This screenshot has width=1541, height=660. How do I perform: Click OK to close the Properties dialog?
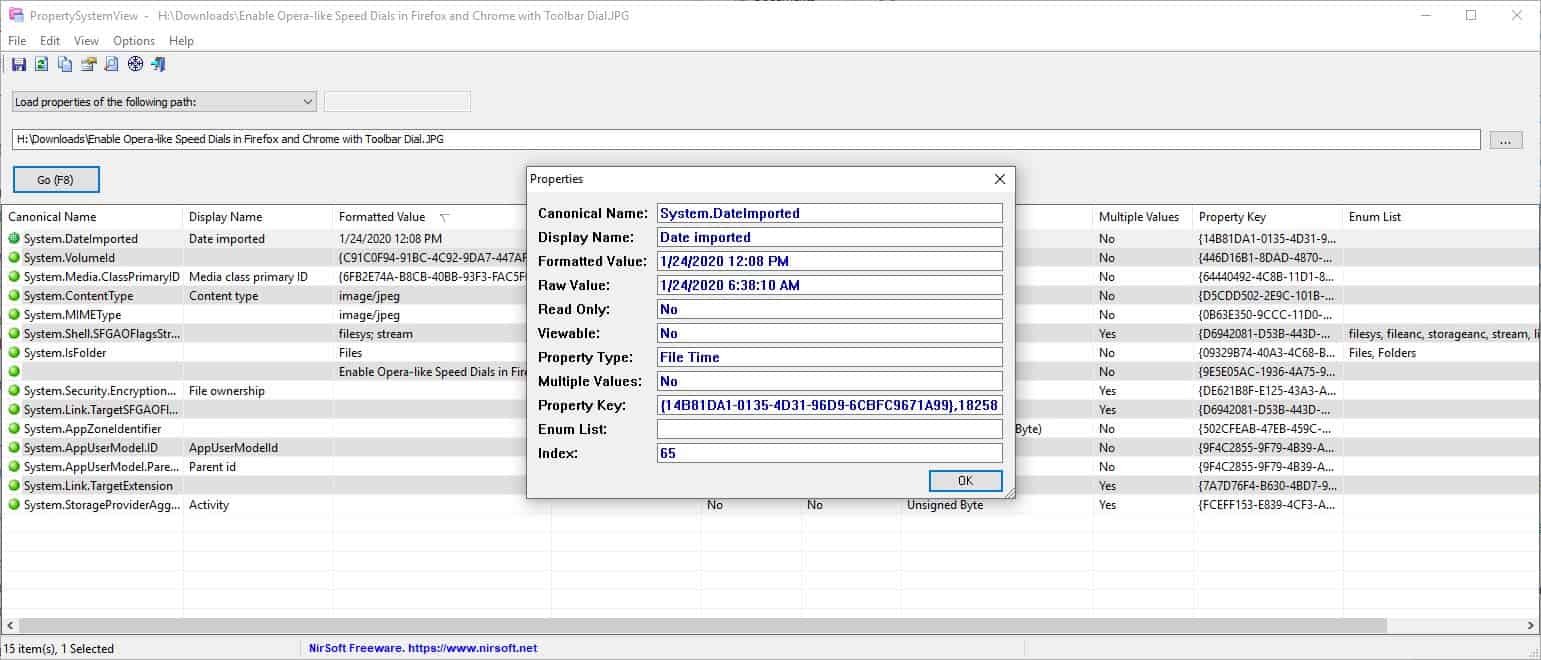964,481
